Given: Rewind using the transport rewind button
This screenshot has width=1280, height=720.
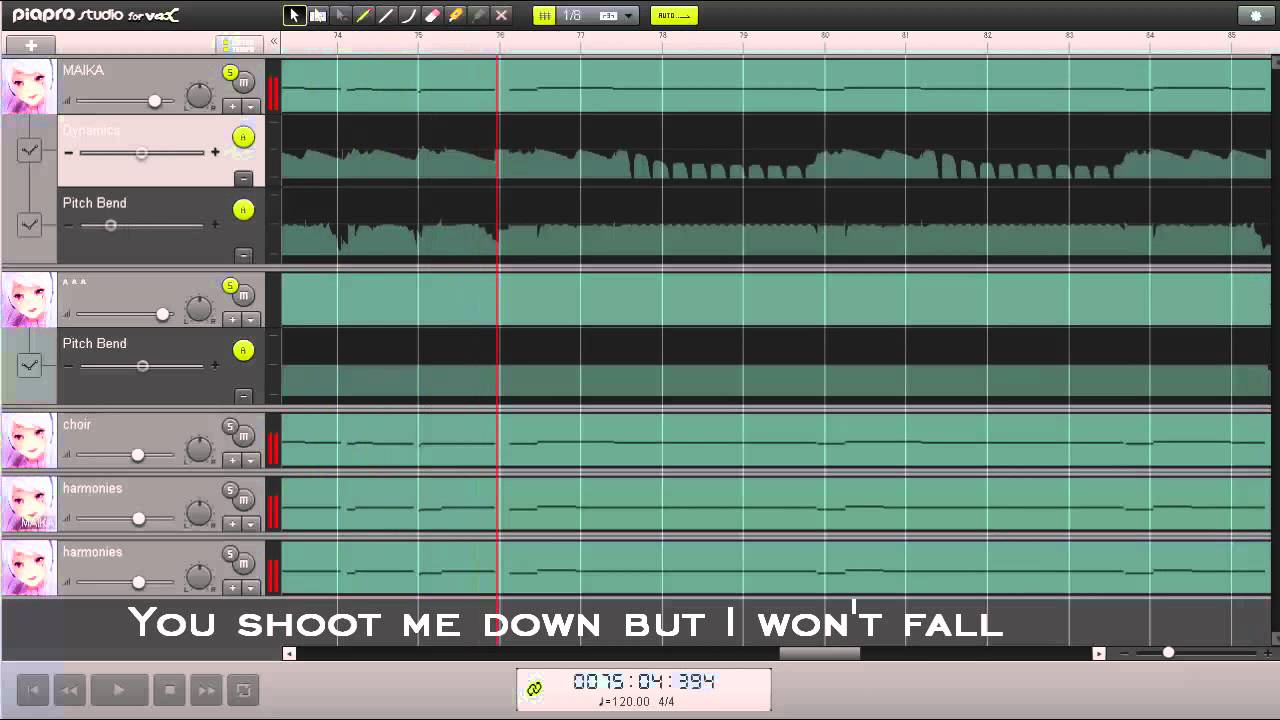Looking at the screenshot, I should pyautogui.click(x=69, y=690).
